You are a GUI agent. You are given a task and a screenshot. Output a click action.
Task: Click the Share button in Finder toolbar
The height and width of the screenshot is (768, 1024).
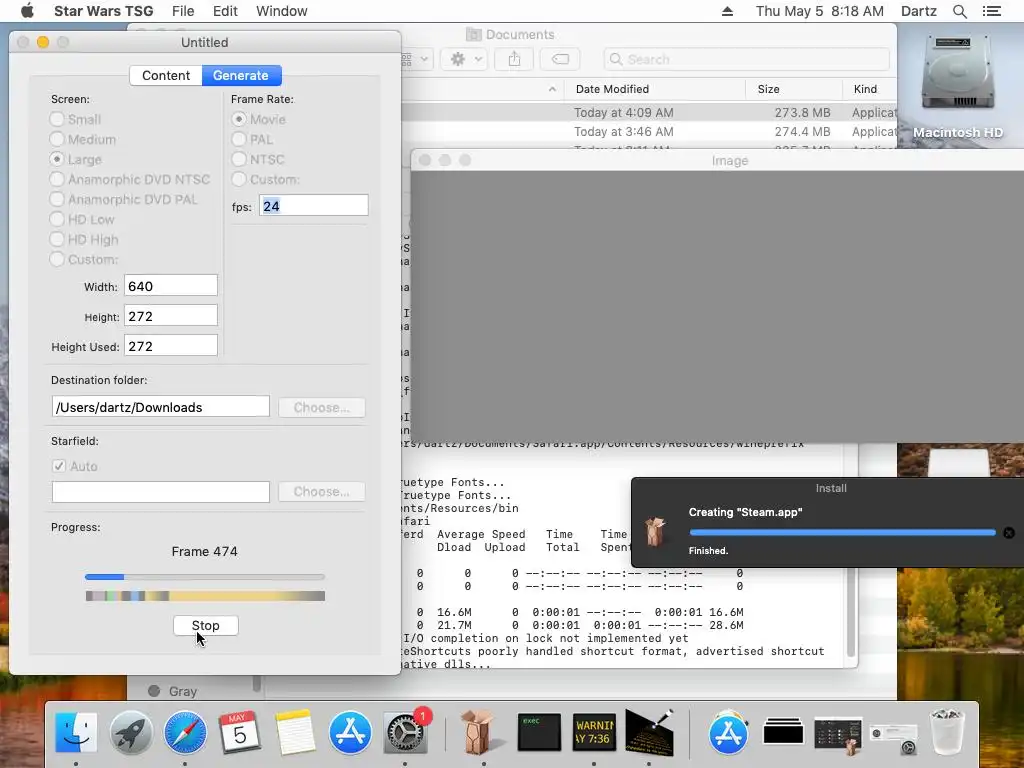coord(515,59)
